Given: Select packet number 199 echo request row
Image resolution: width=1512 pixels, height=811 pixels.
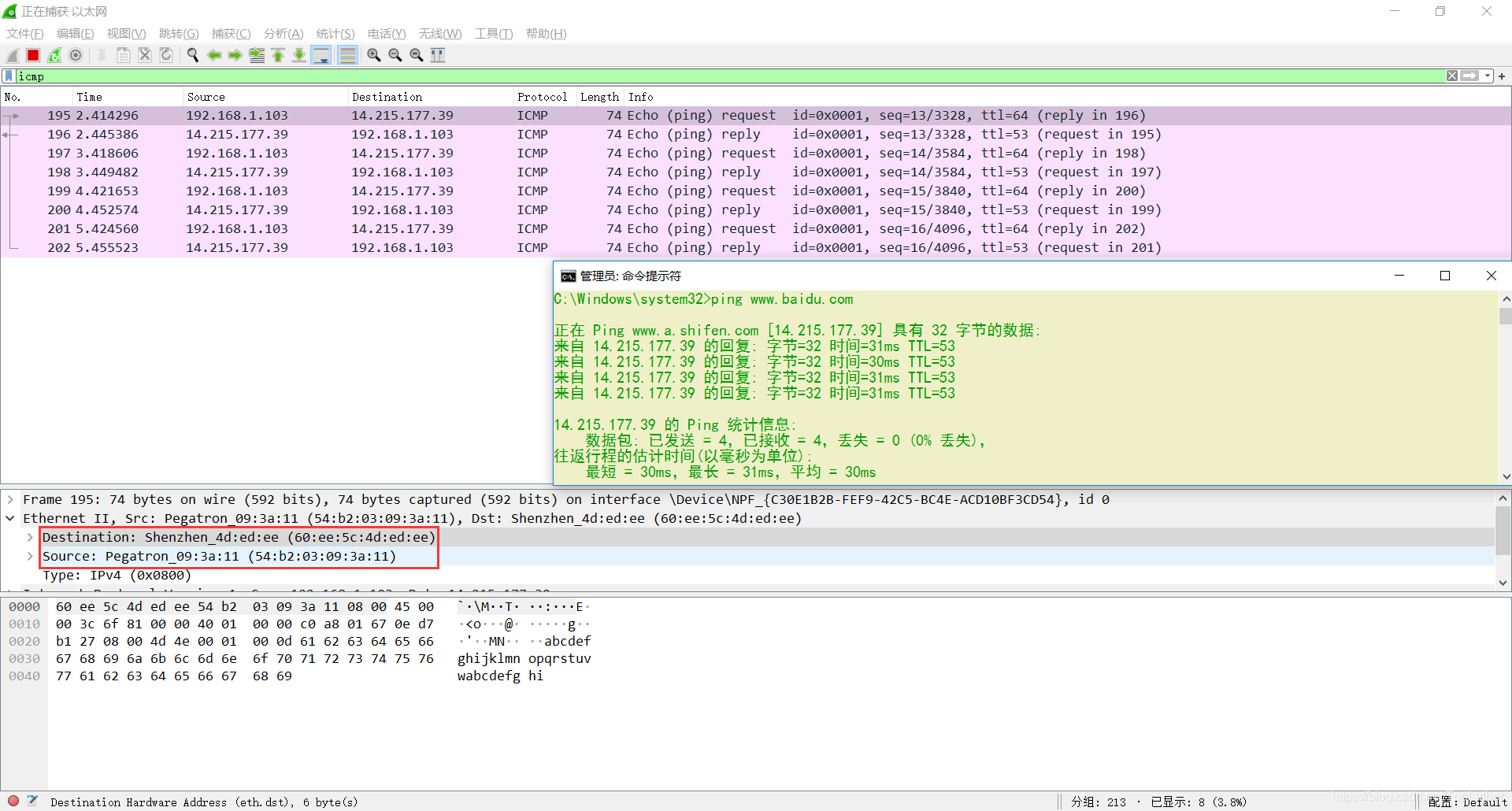Looking at the screenshot, I should pos(756,191).
